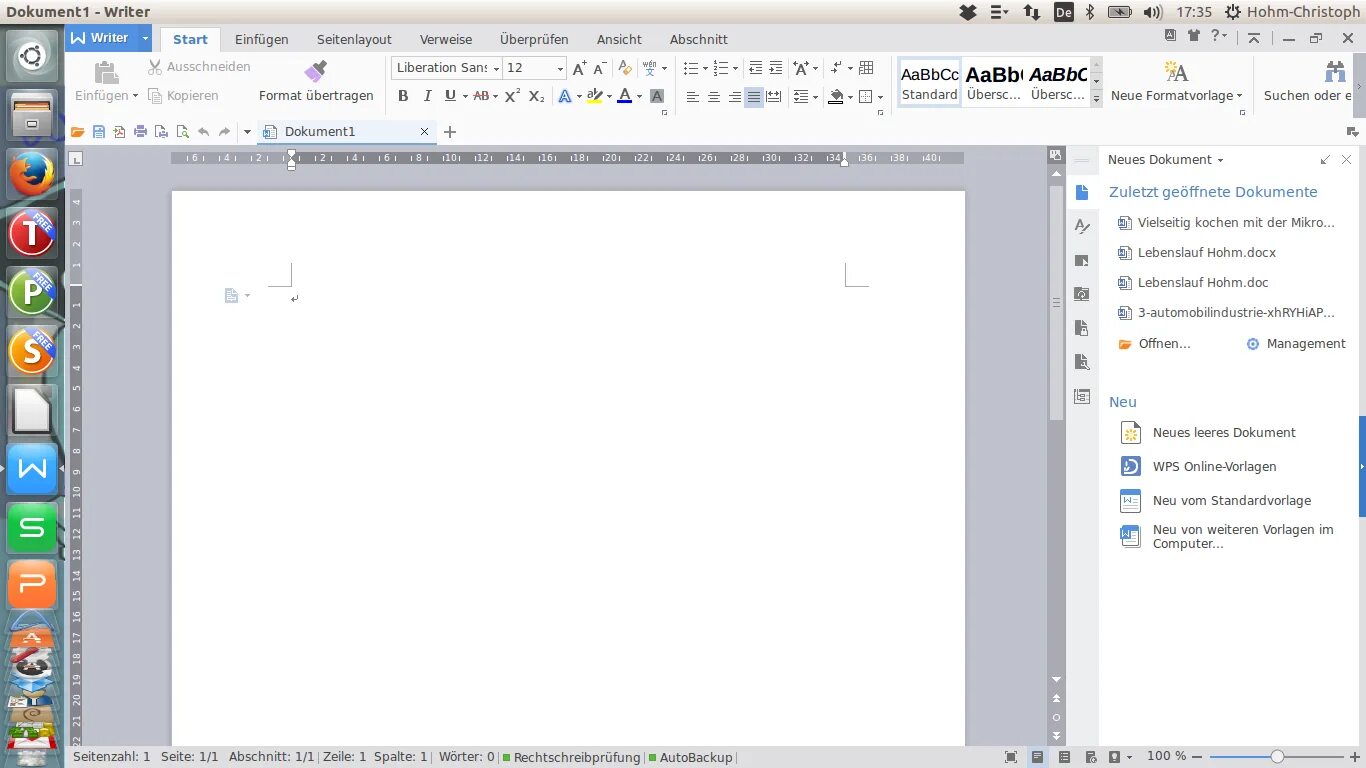1366x768 pixels.
Task: Decrease font size with A- button
Action: pyautogui.click(x=600, y=68)
